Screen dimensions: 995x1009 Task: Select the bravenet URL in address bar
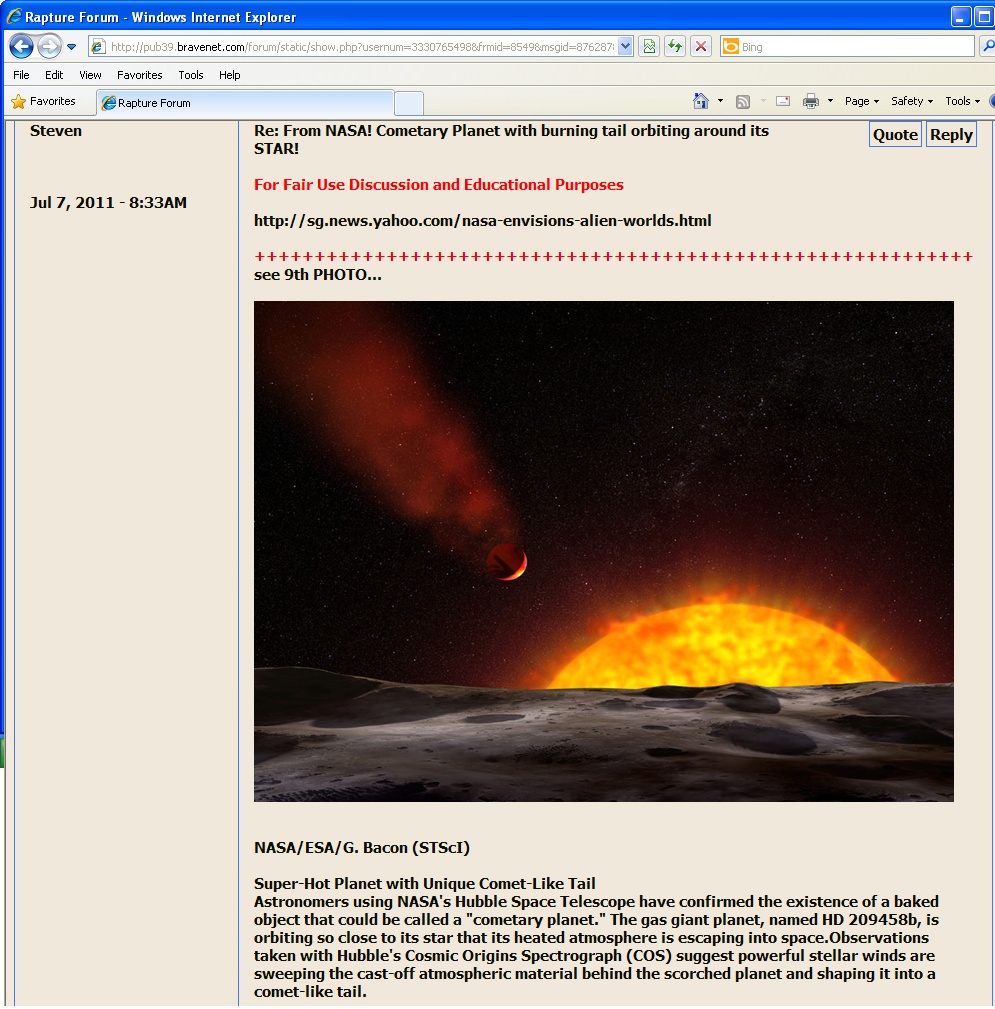click(362, 47)
